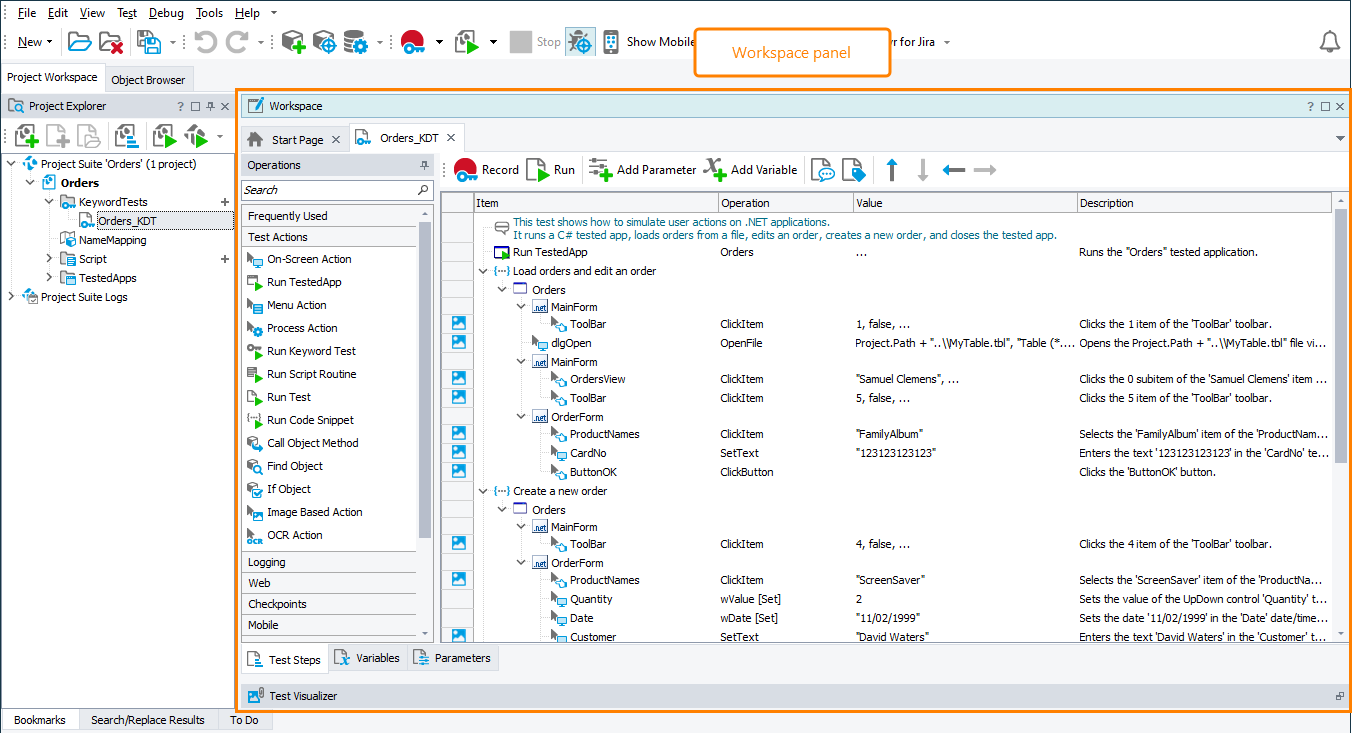Collapse the 'Create a new order' group
The height and width of the screenshot is (733, 1352).
coord(483,490)
